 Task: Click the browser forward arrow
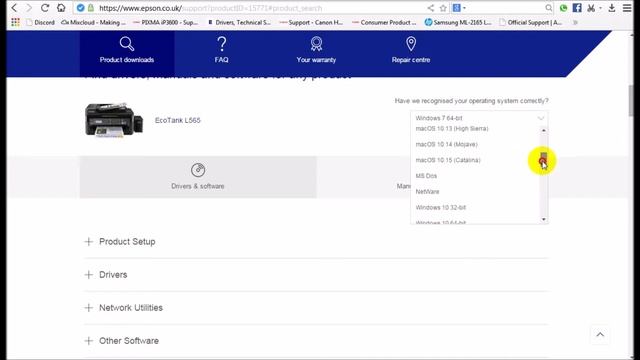pos(29,8)
